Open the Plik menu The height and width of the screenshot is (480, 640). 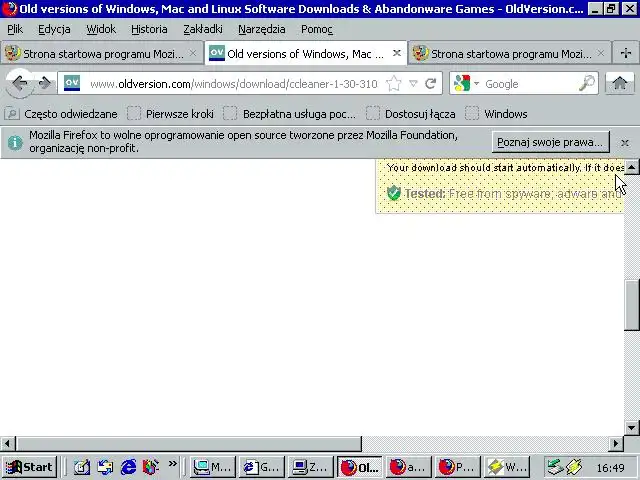click(15, 29)
